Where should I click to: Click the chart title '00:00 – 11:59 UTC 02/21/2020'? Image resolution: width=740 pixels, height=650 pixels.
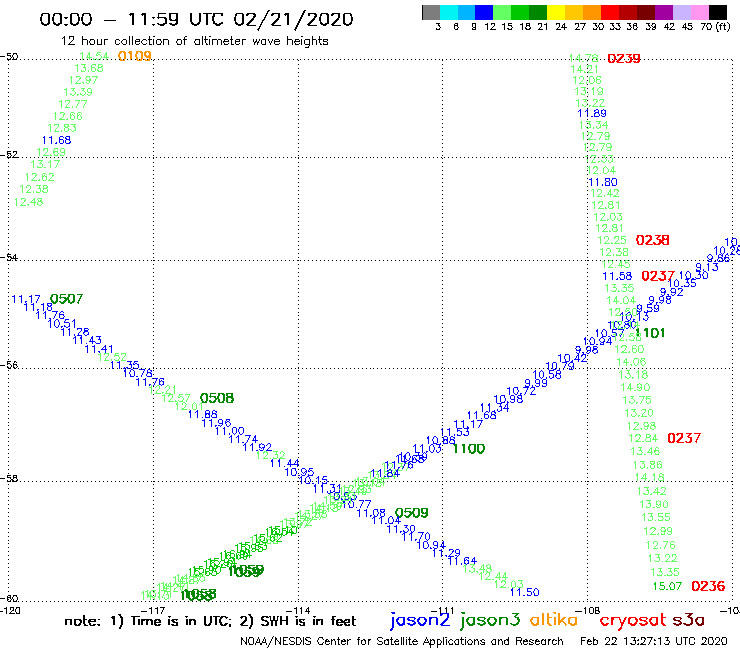(196, 19)
